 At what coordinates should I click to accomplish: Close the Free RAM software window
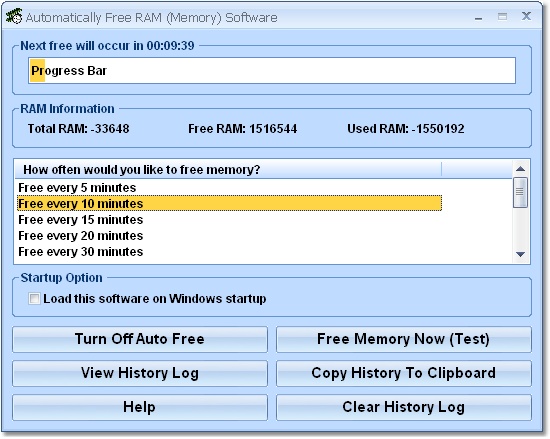point(526,16)
